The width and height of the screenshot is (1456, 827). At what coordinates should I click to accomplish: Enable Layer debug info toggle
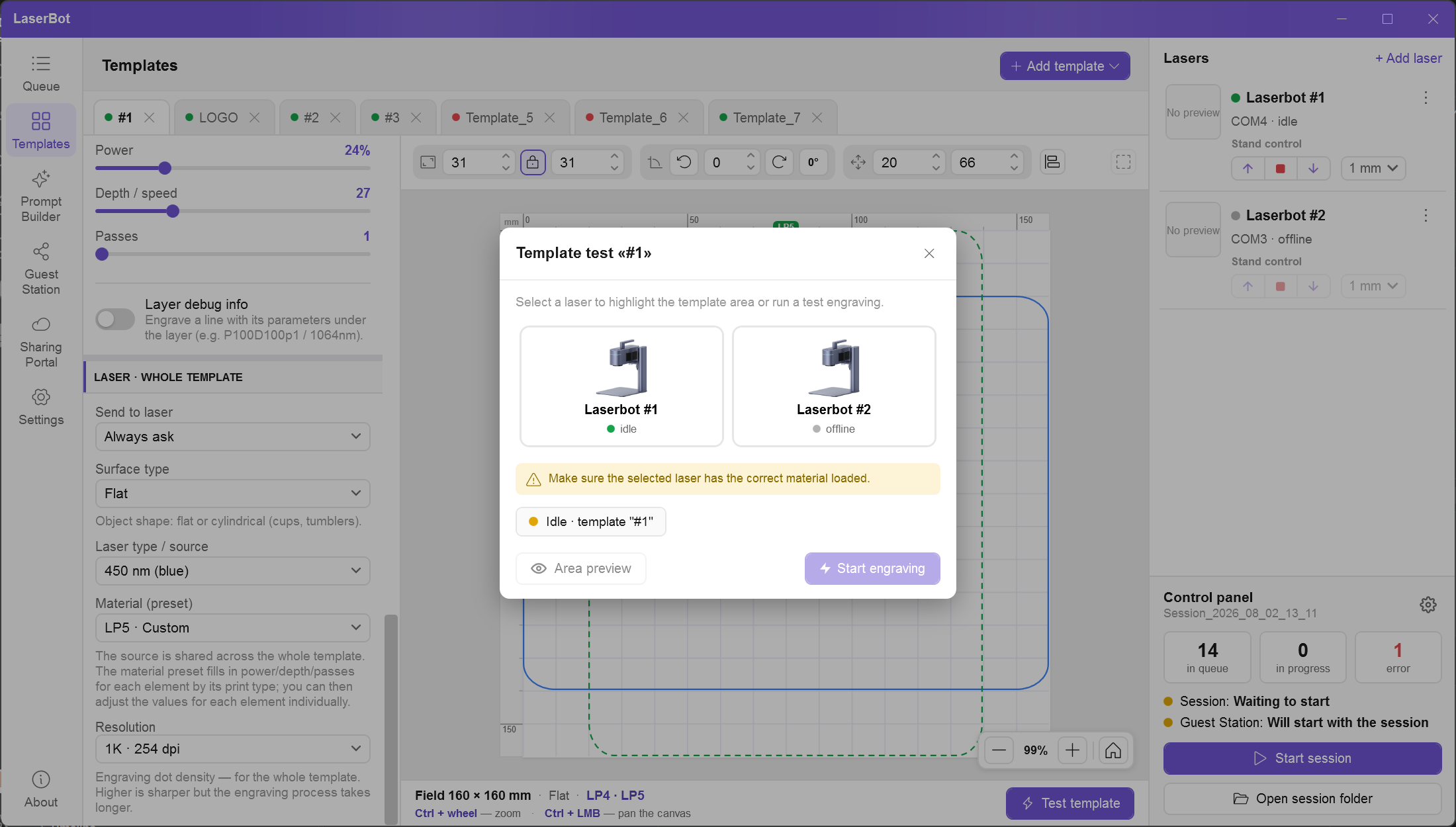coord(115,319)
